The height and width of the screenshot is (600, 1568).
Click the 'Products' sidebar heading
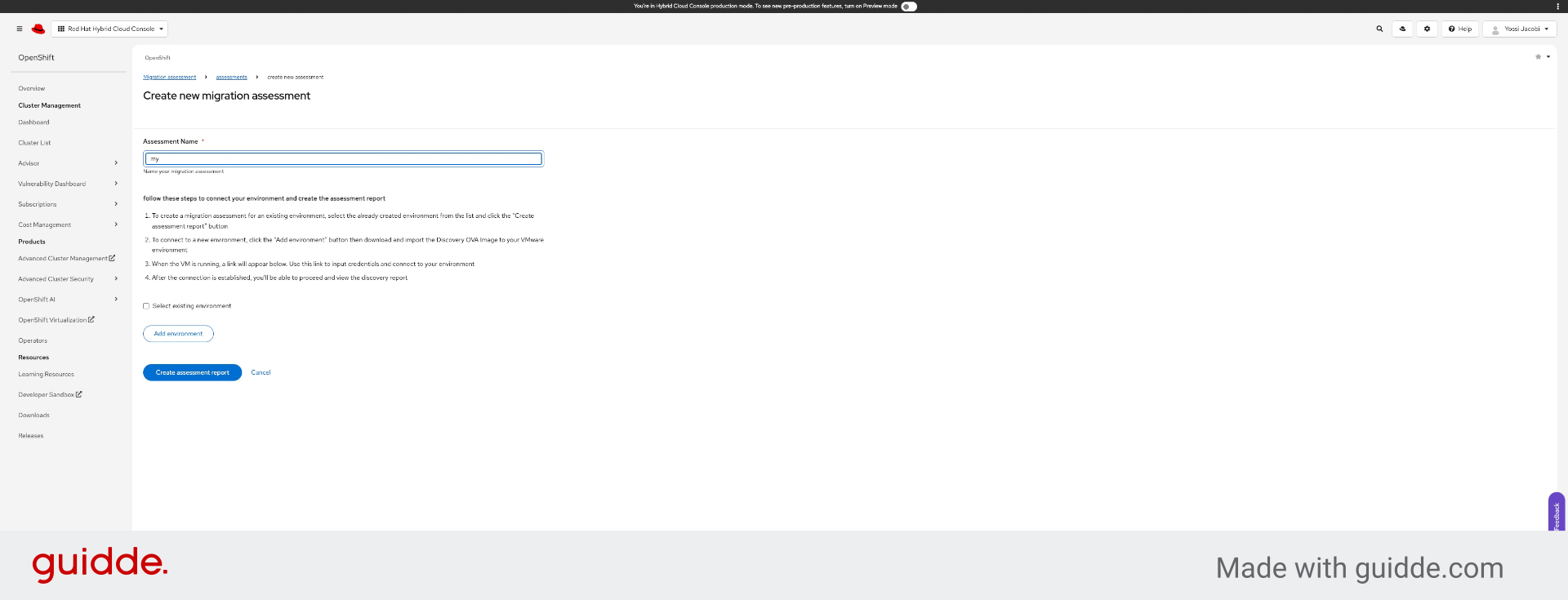(32, 242)
